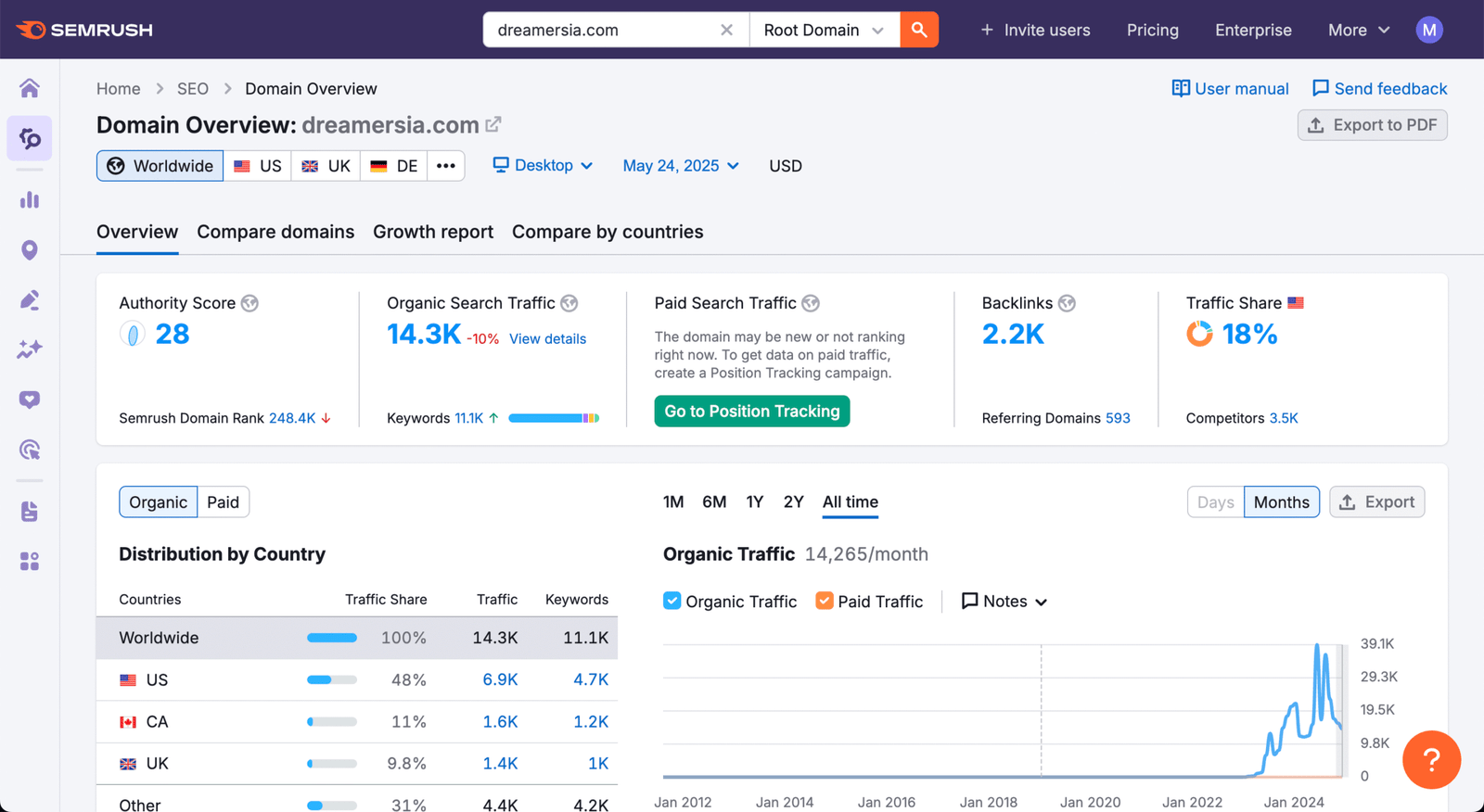Select the Worldwide database

pyautogui.click(x=160, y=166)
